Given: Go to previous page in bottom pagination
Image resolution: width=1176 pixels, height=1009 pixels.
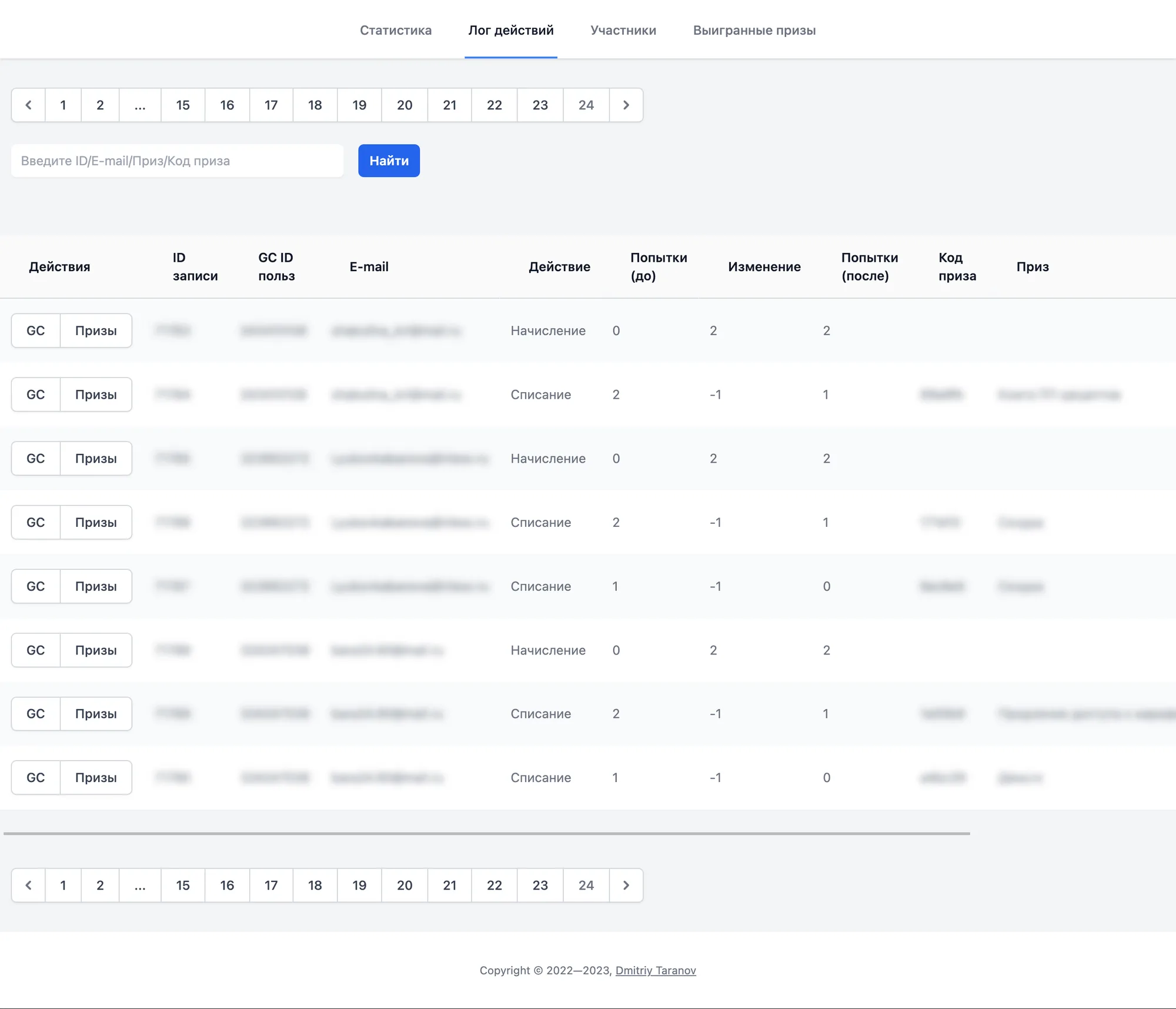Looking at the screenshot, I should pyautogui.click(x=28, y=885).
